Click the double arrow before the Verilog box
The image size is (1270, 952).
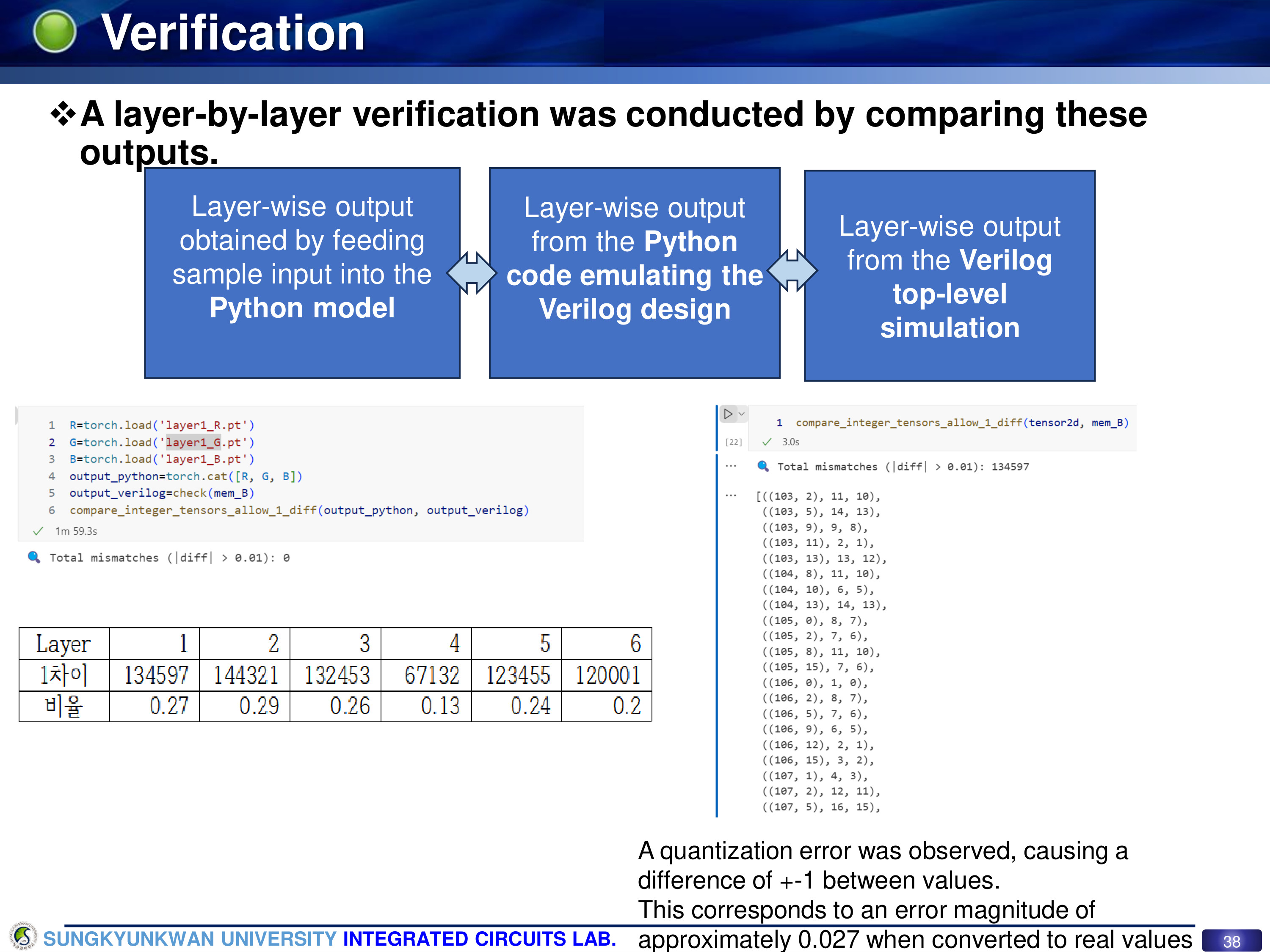coord(792,270)
